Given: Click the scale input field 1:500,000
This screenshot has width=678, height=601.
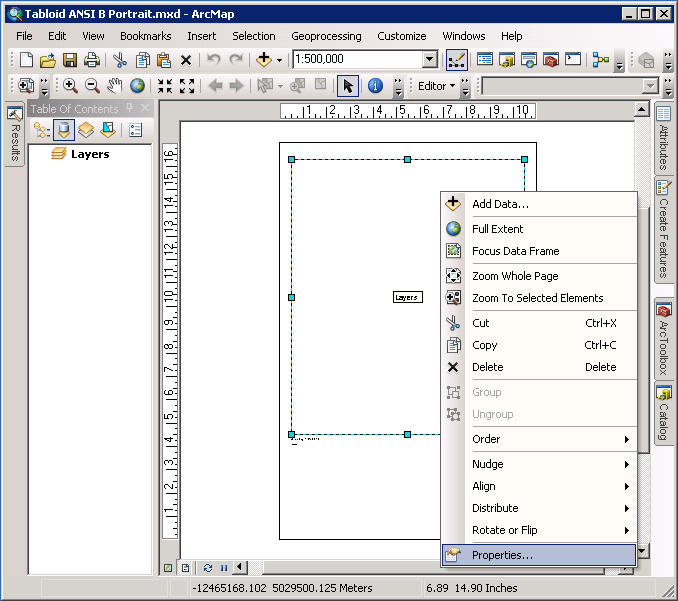Looking at the screenshot, I should (x=358, y=59).
